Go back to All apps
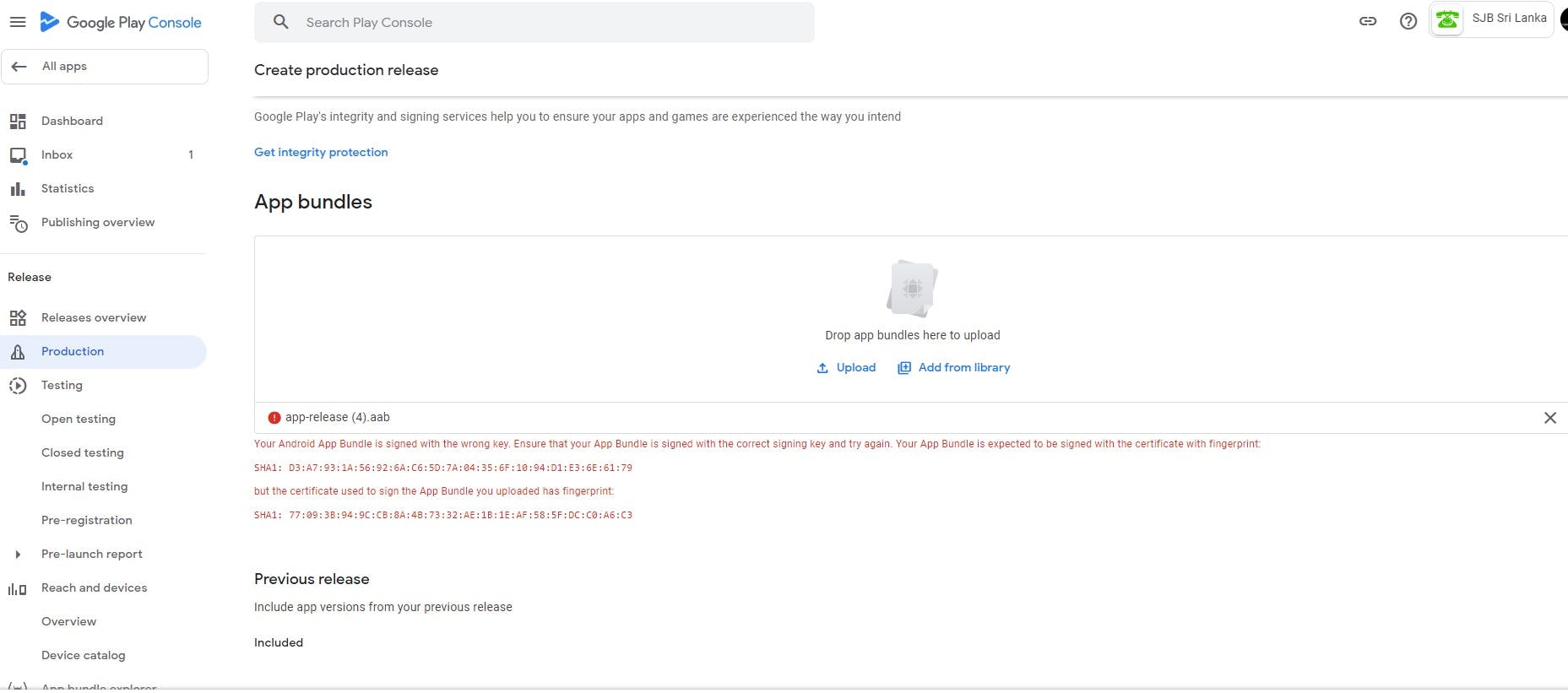Screen dimensions: 1568x693 pos(105,67)
